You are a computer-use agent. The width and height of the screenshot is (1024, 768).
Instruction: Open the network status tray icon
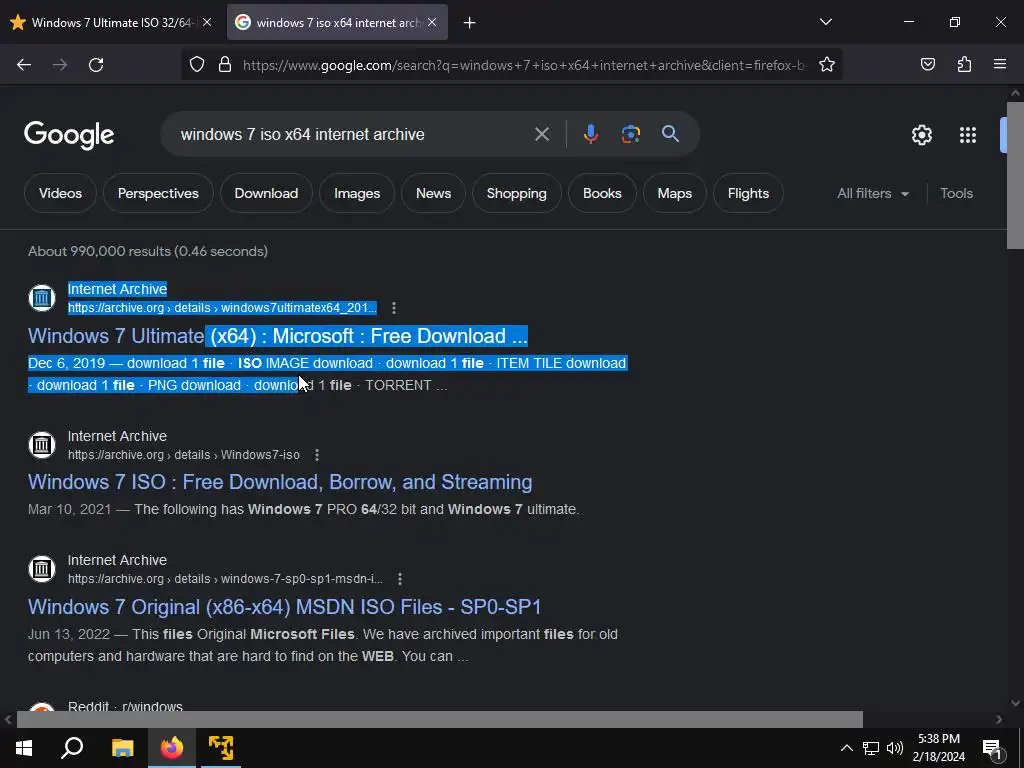click(x=871, y=748)
